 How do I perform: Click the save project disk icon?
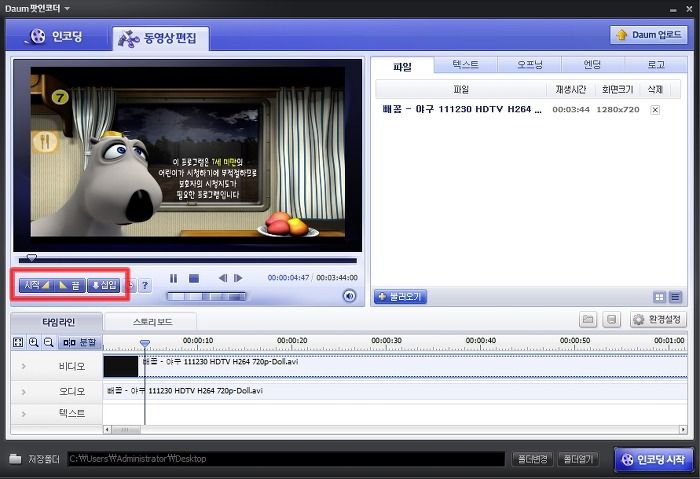click(612, 320)
